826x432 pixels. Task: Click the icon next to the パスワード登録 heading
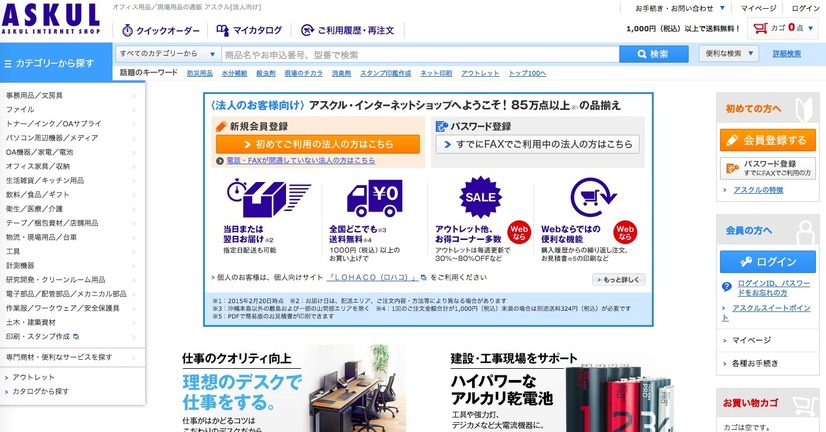(441, 126)
